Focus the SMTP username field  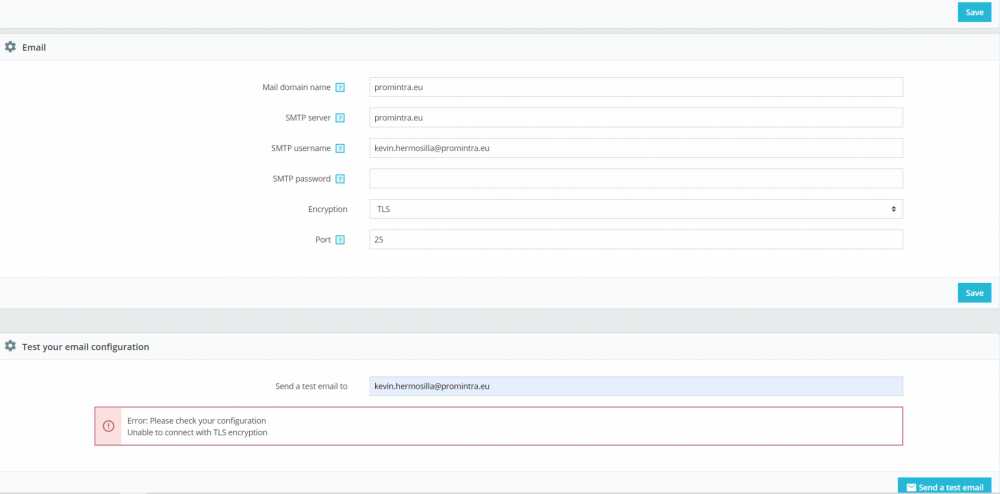point(636,148)
